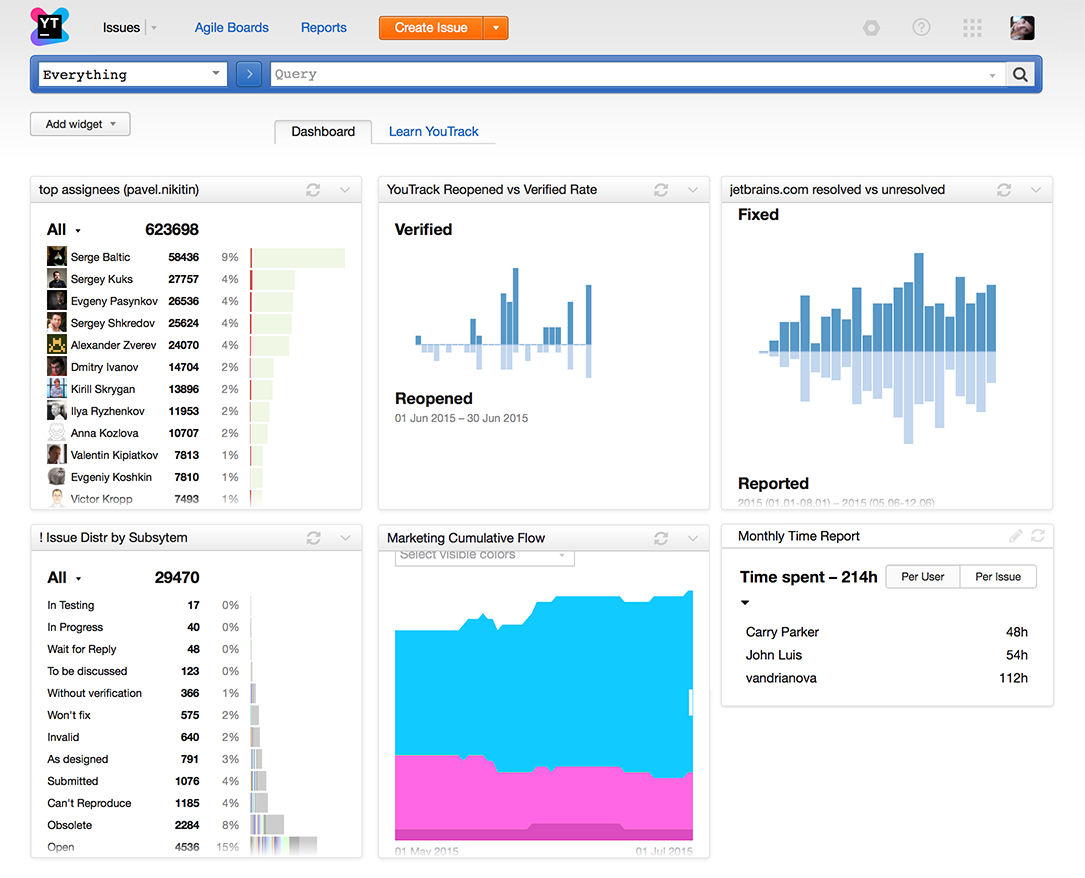Switch time report to Per User
Viewport: 1085px width, 878px height.
(x=922, y=576)
